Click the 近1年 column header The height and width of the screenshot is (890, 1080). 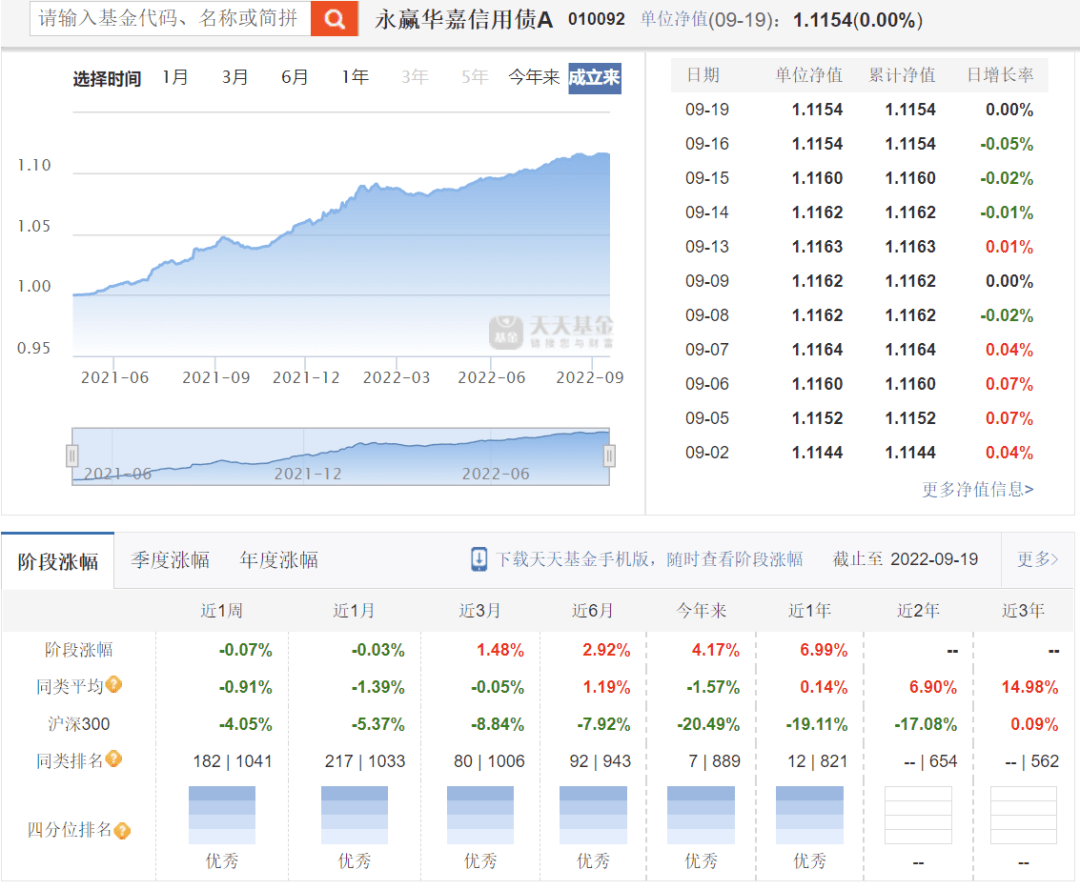tap(809, 610)
